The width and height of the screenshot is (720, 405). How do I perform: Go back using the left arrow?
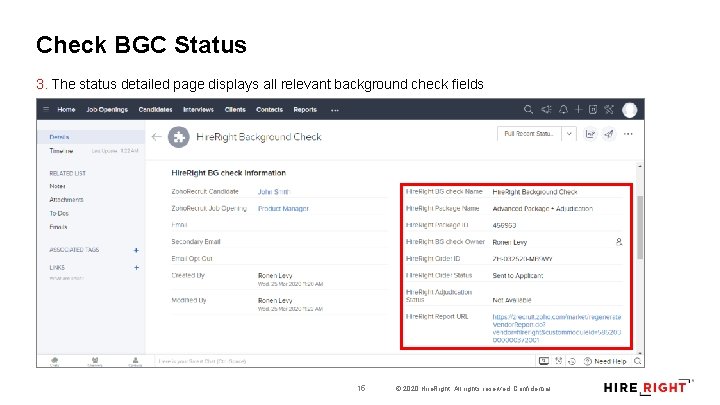pos(157,137)
